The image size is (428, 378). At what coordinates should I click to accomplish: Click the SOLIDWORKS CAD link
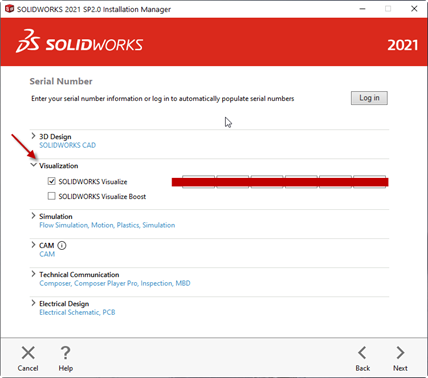click(67, 145)
